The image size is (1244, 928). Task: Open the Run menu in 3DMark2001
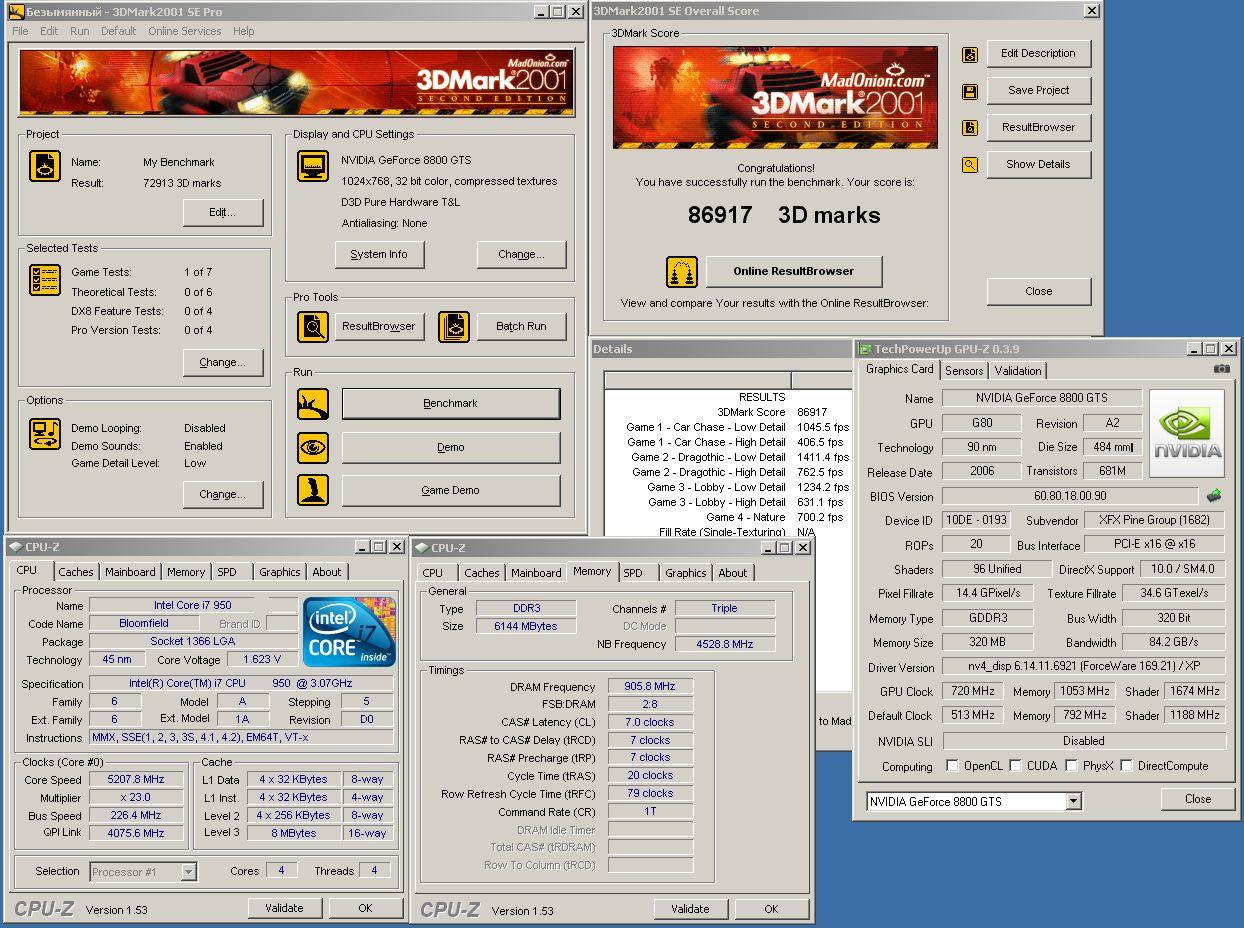80,31
